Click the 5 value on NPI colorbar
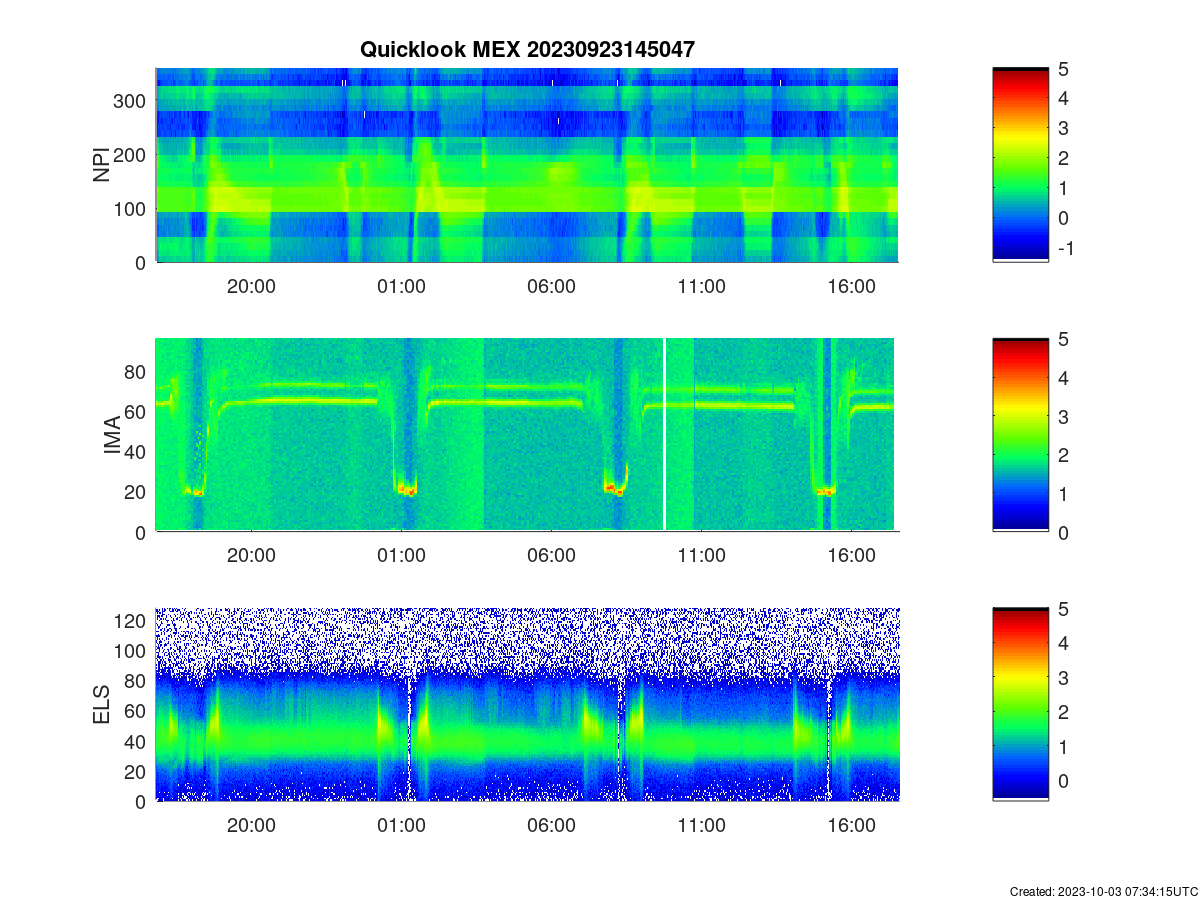 pos(1063,68)
